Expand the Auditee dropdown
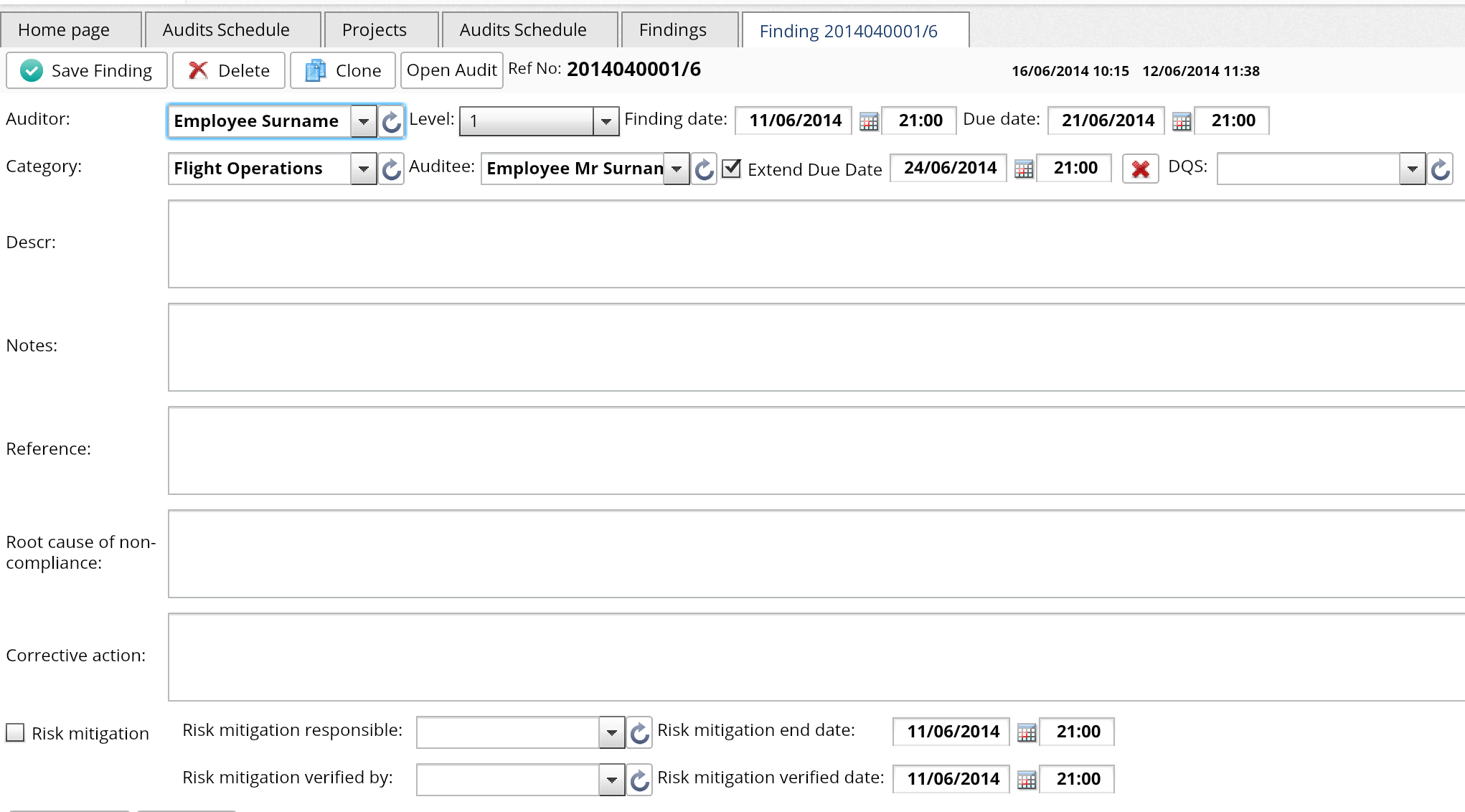1465x812 pixels. coord(677,169)
